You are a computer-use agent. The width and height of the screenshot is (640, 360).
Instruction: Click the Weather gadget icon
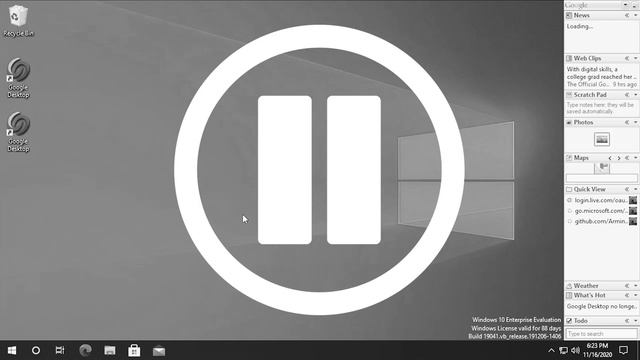click(569, 286)
